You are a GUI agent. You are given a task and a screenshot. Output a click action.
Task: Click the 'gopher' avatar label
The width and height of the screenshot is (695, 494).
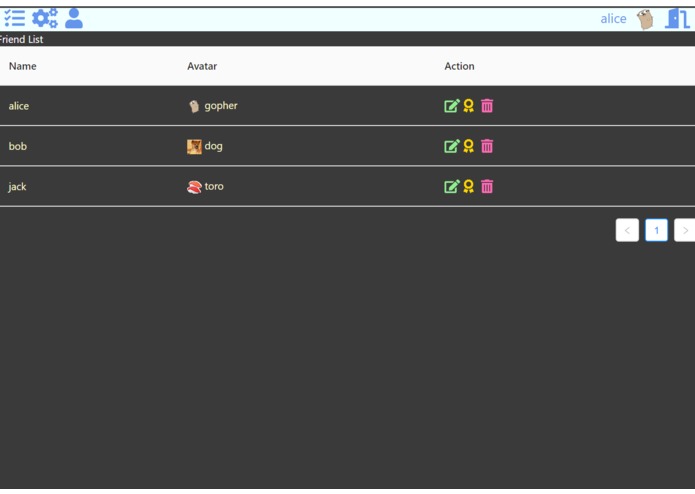(221, 106)
